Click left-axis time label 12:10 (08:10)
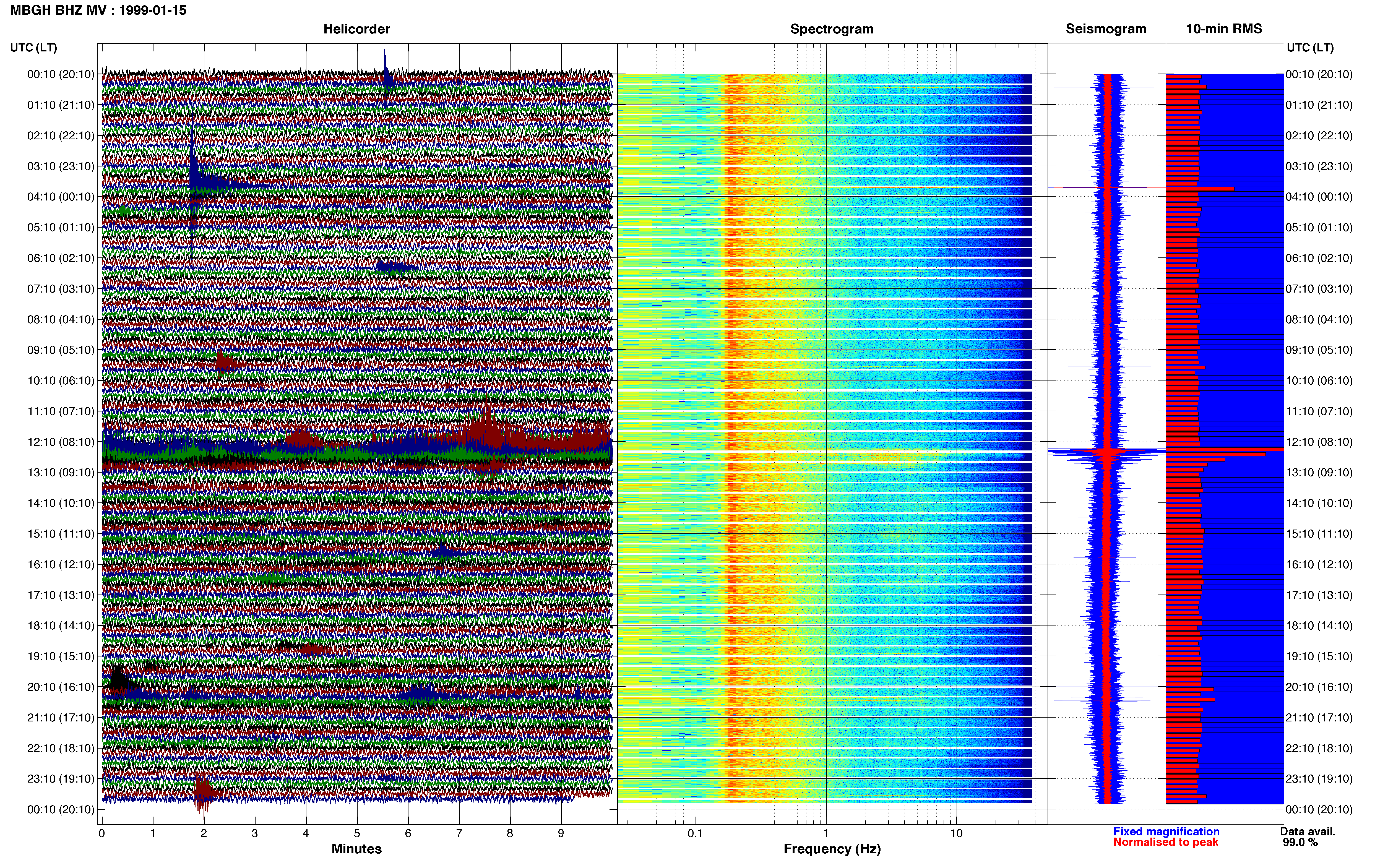1388x868 pixels. (x=61, y=442)
